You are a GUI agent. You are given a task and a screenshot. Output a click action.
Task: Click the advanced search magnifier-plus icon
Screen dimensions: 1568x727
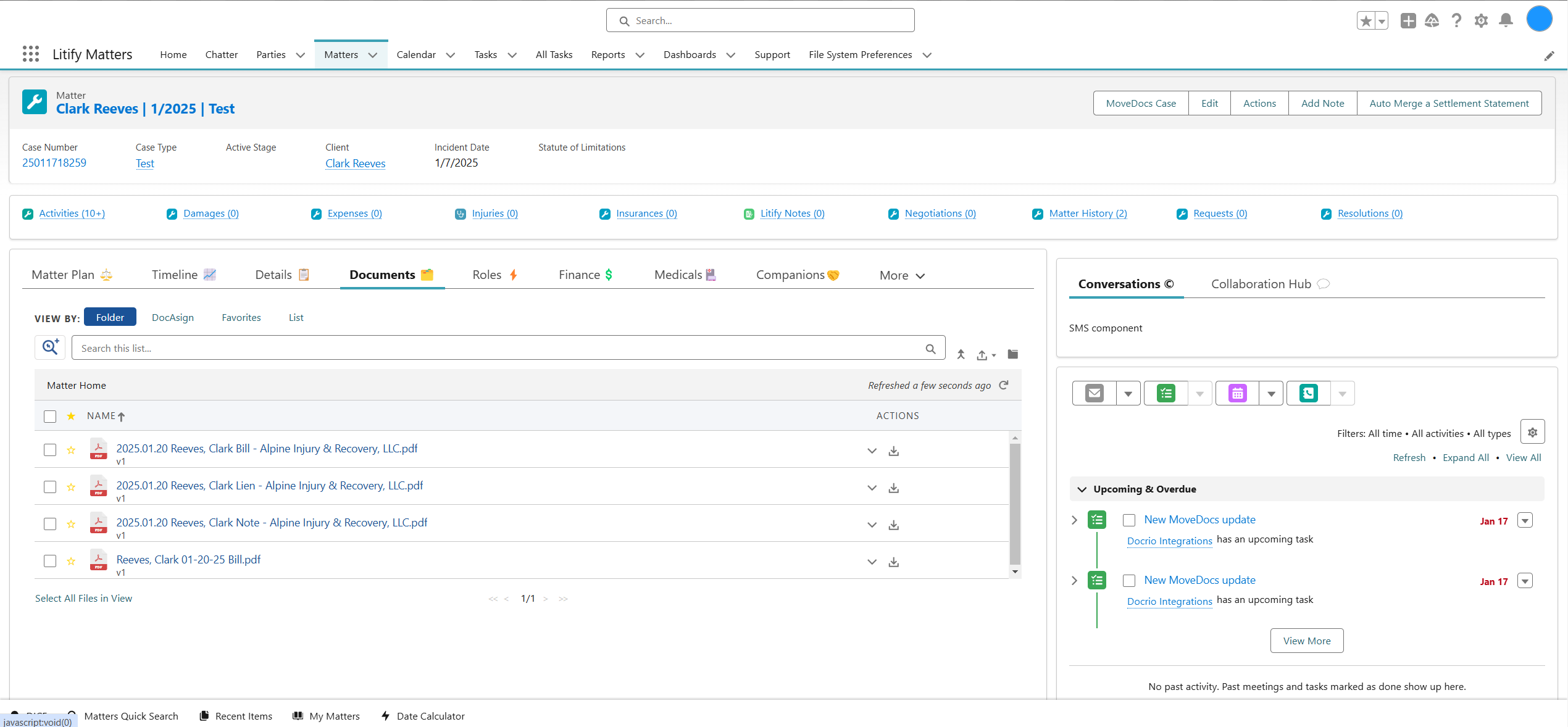coord(50,347)
